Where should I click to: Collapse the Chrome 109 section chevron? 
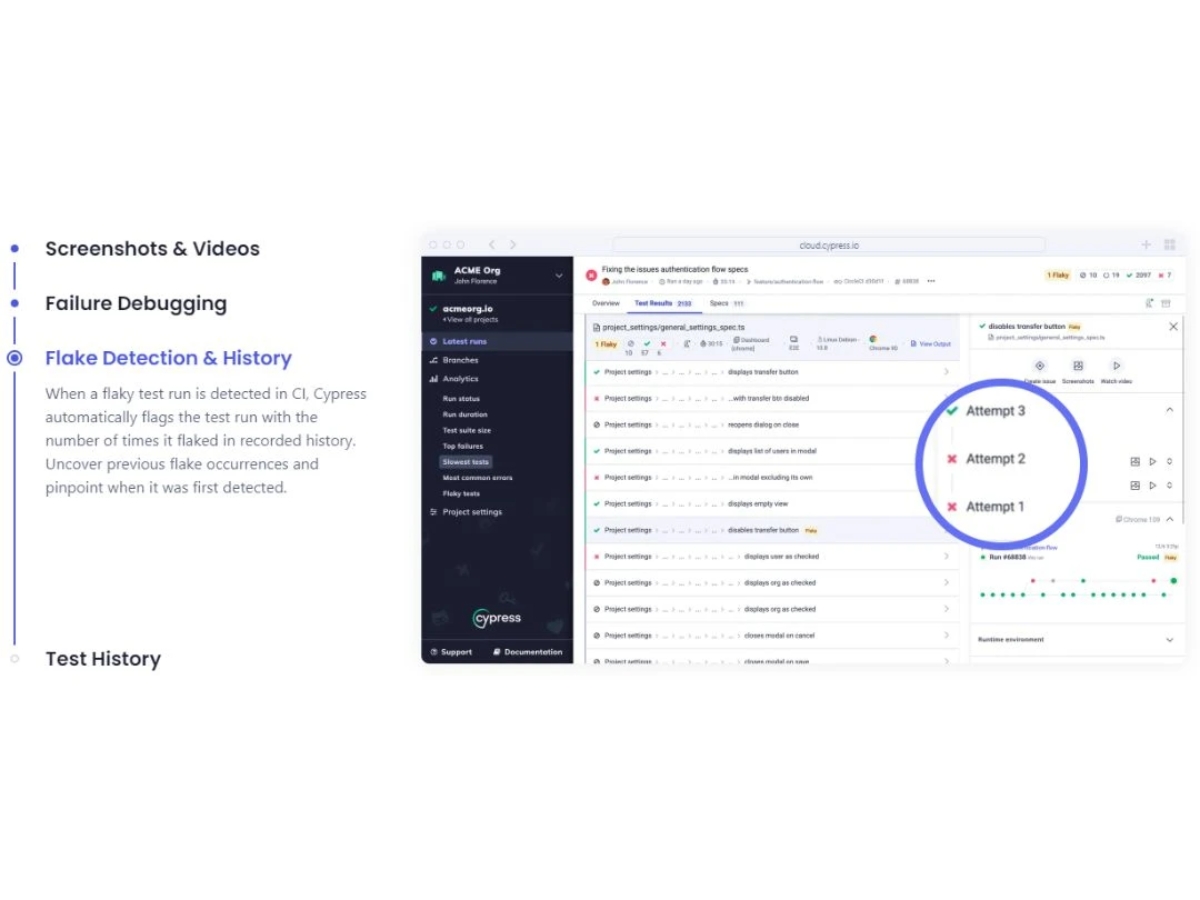tap(1169, 519)
